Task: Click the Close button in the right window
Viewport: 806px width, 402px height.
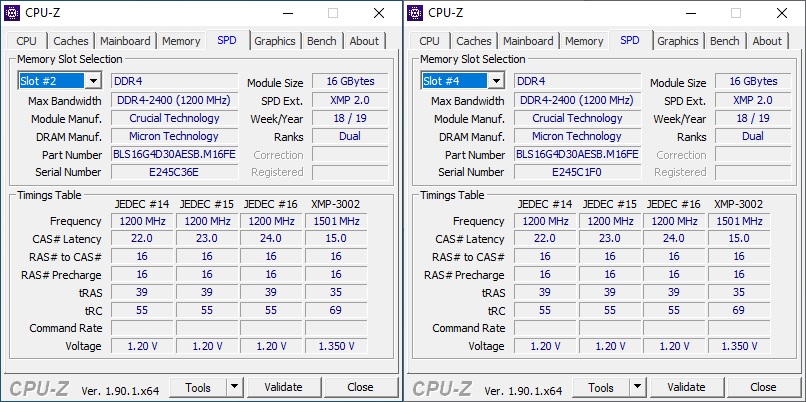Action: coord(763,387)
